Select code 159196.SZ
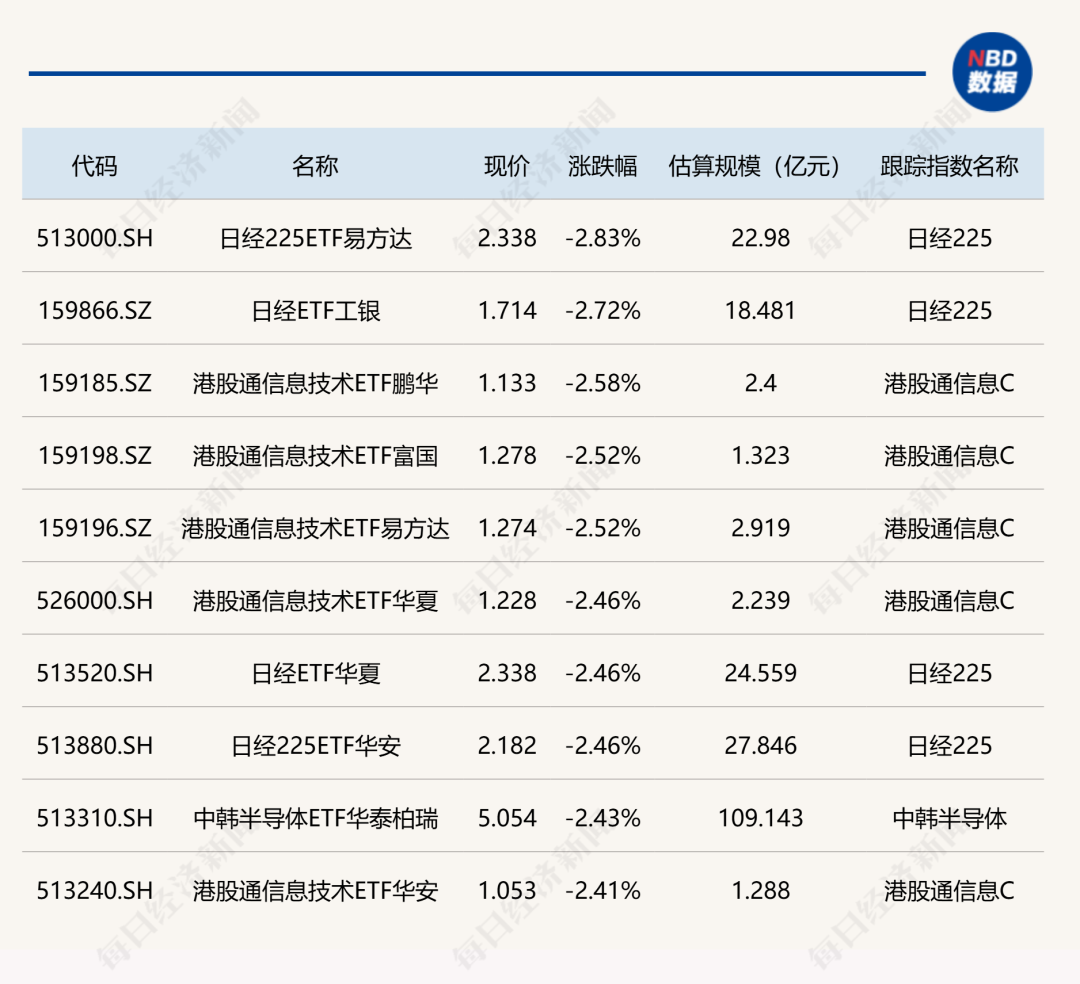 click(x=94, y=528)
